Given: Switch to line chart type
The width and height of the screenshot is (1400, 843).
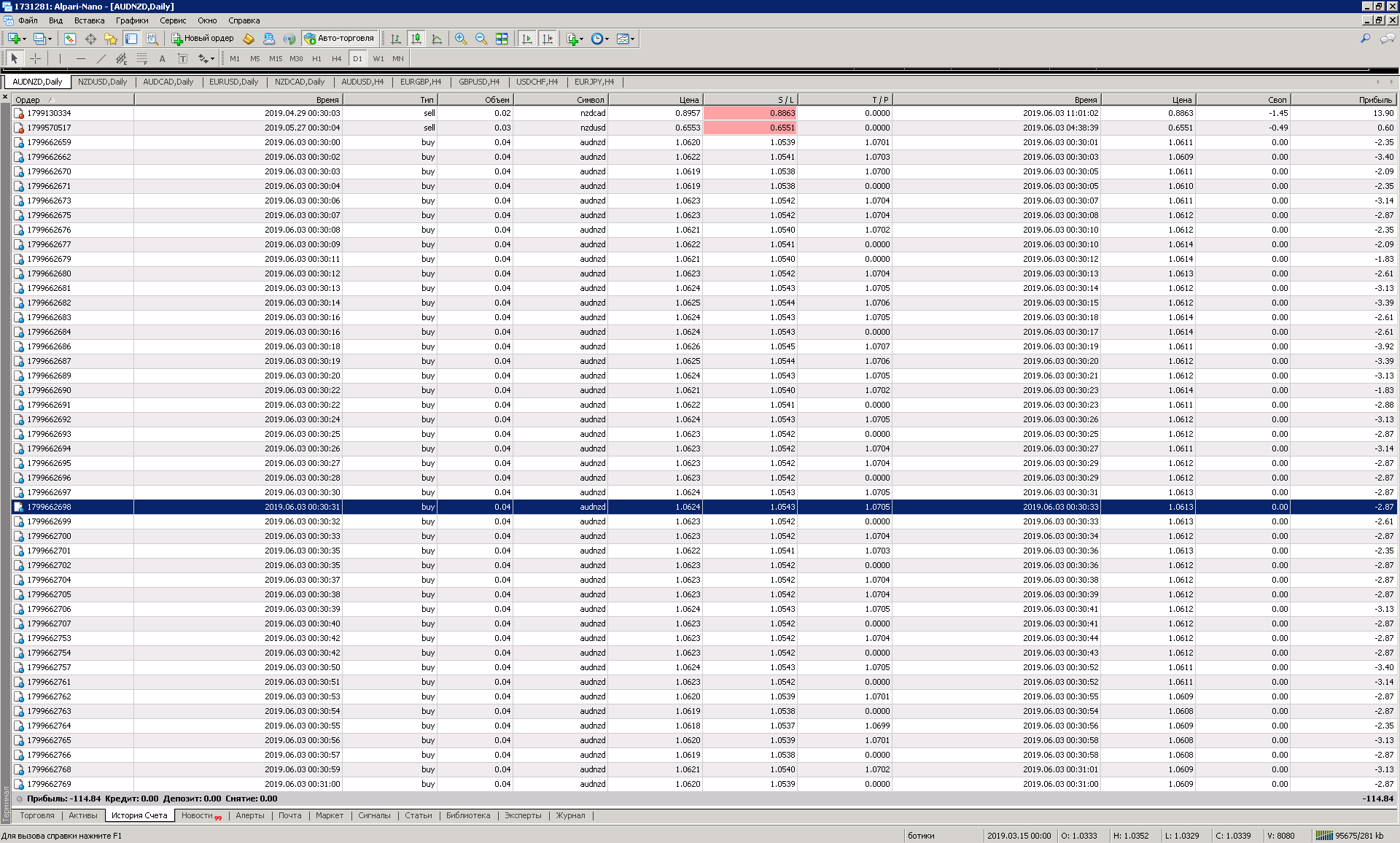Looking at the screenshot, I should (437, 39).
